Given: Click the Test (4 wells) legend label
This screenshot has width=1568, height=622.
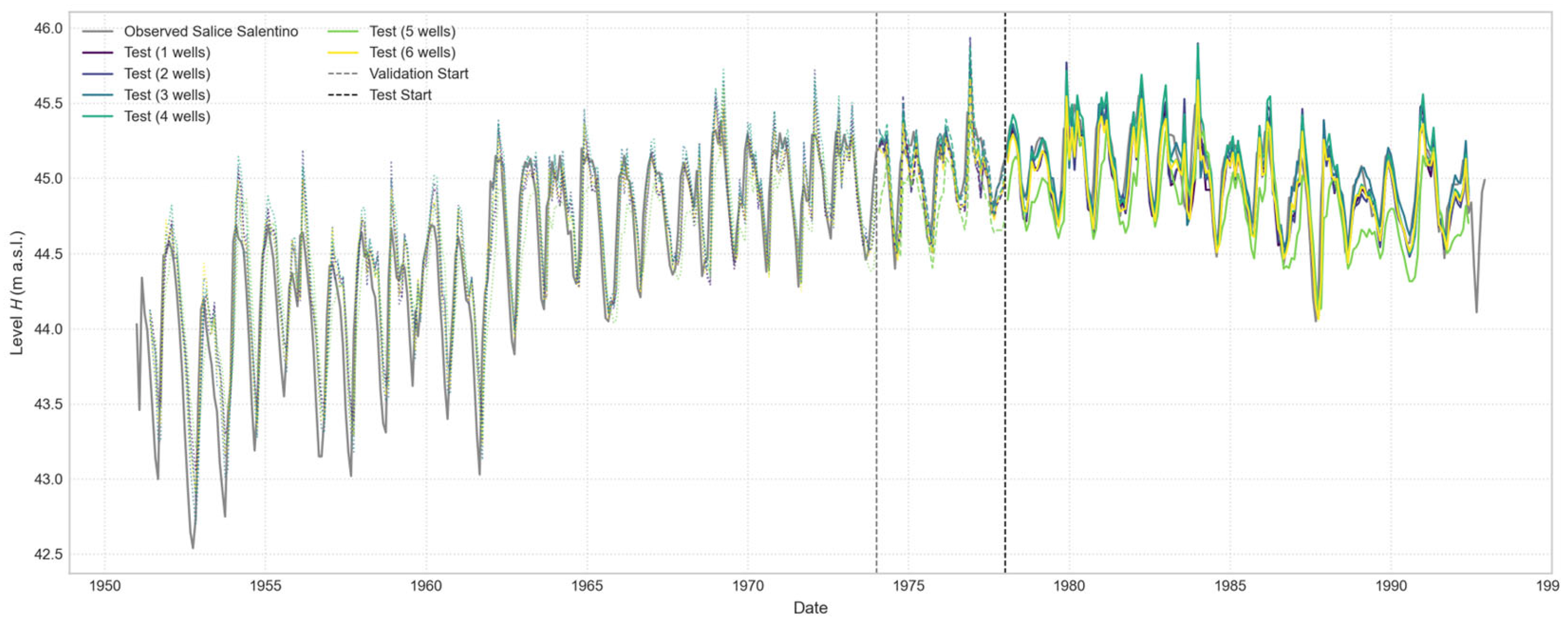Looking at the screenshot, I should [167, 116].
